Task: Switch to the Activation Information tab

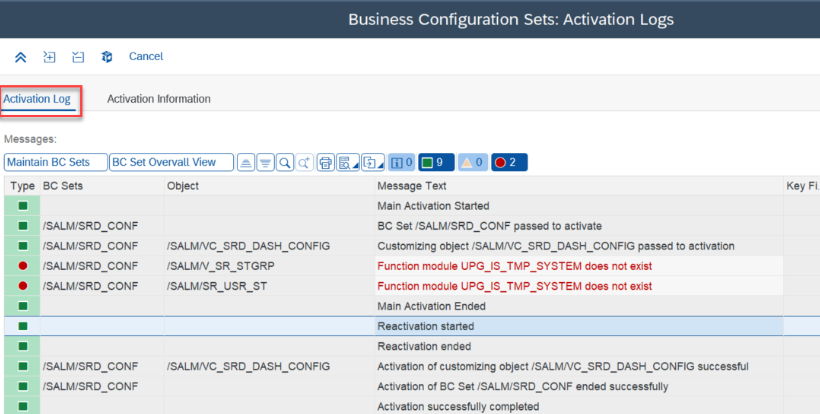Action: point(159,99)
